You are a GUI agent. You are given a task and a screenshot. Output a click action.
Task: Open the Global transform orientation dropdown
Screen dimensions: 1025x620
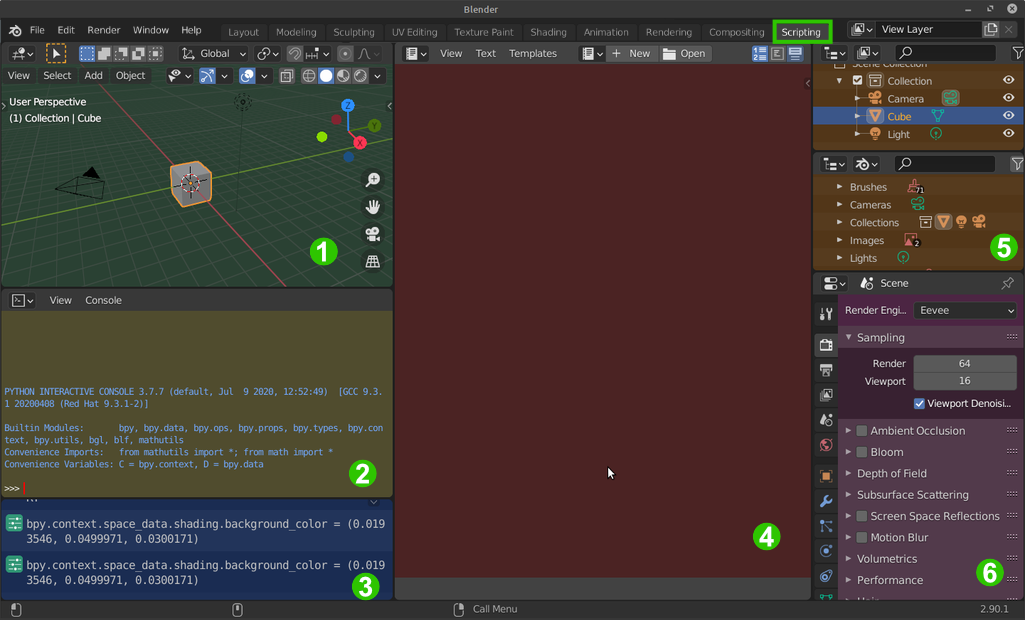click(214, 54)
